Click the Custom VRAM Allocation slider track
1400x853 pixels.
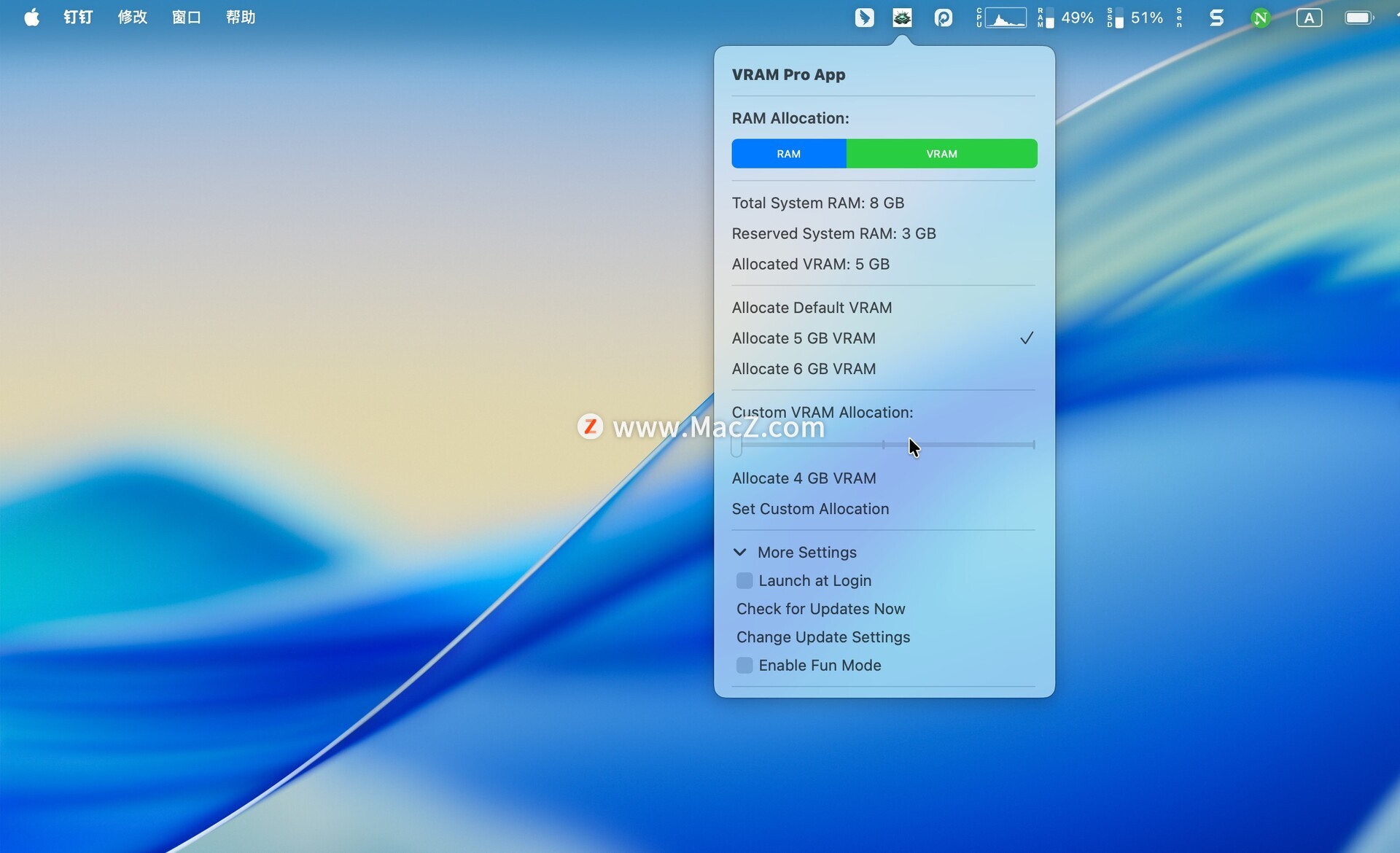tap(884, 445)
